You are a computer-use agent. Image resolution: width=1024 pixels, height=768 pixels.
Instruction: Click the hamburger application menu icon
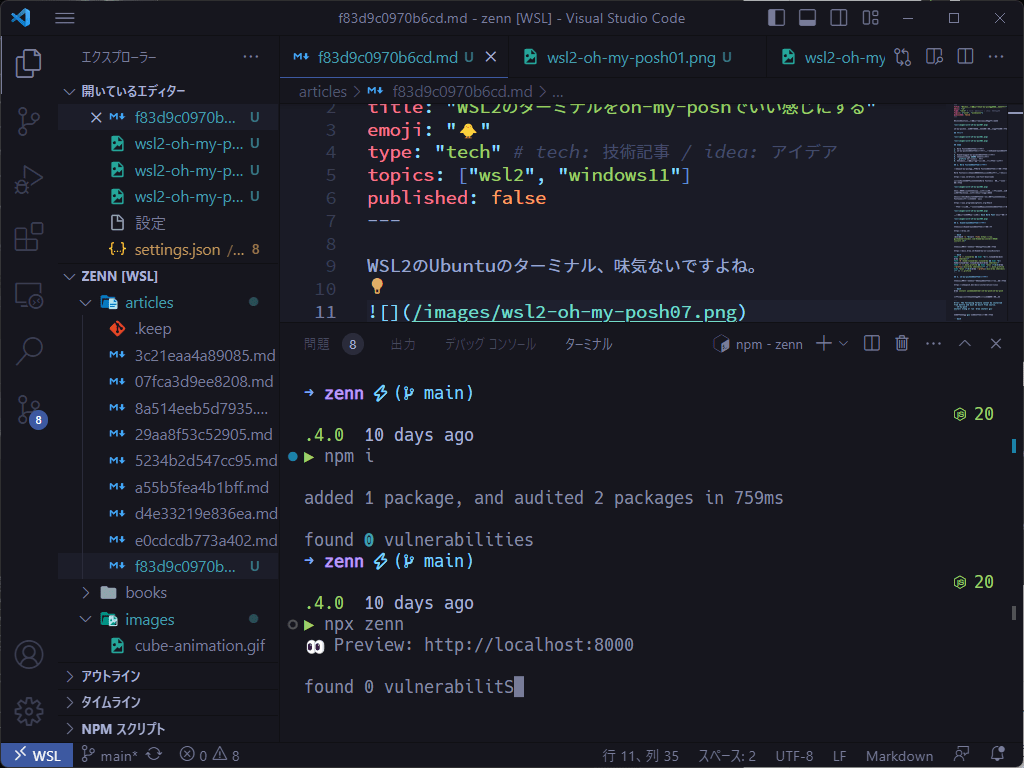point(65,18)
